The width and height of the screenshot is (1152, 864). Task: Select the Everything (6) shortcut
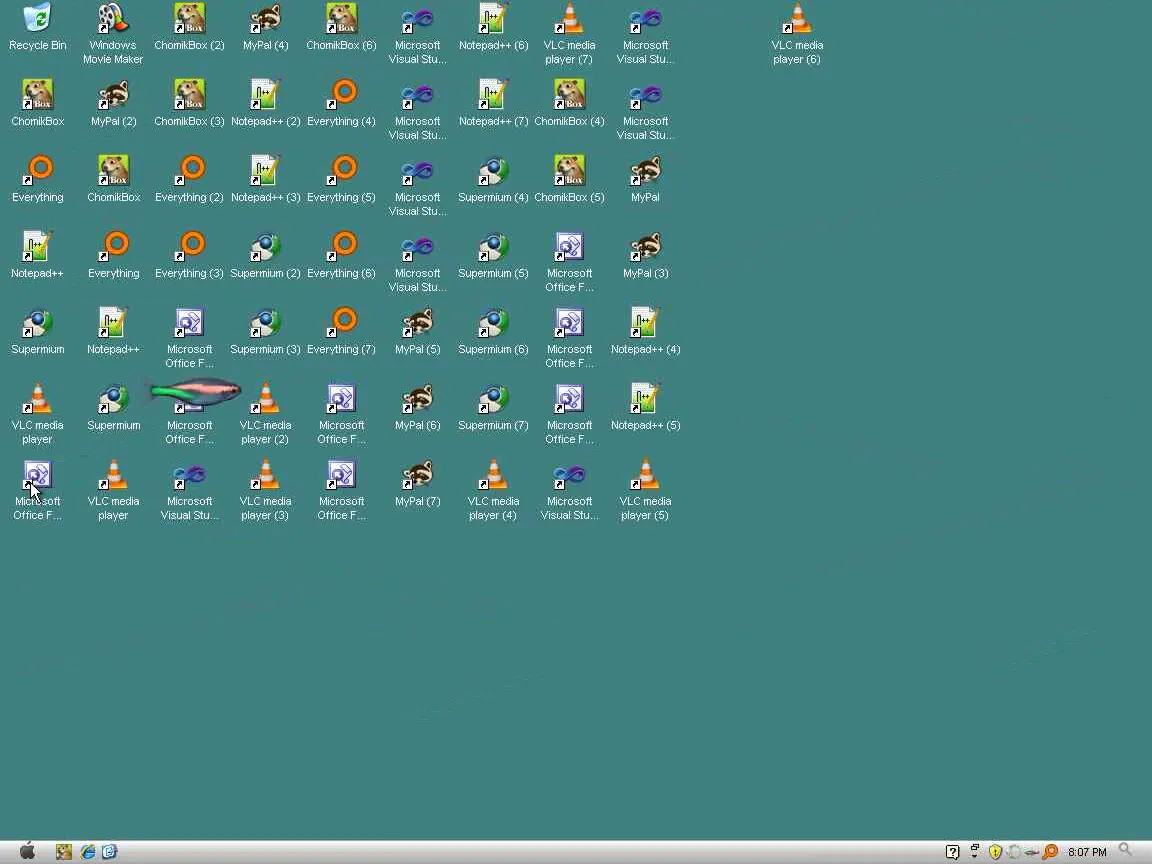coord(342,256)
